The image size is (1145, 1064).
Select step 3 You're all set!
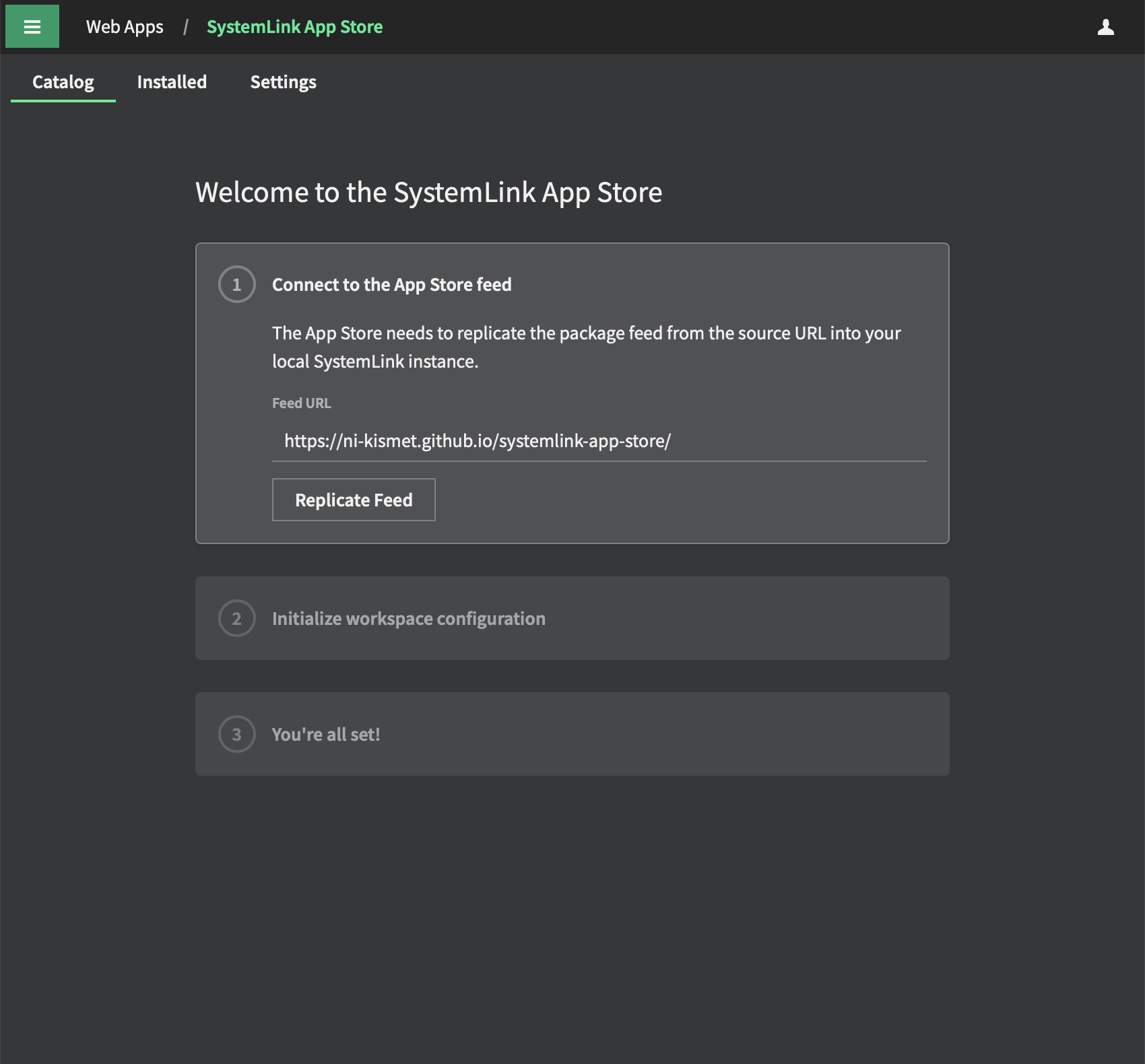tap(572, 734)
